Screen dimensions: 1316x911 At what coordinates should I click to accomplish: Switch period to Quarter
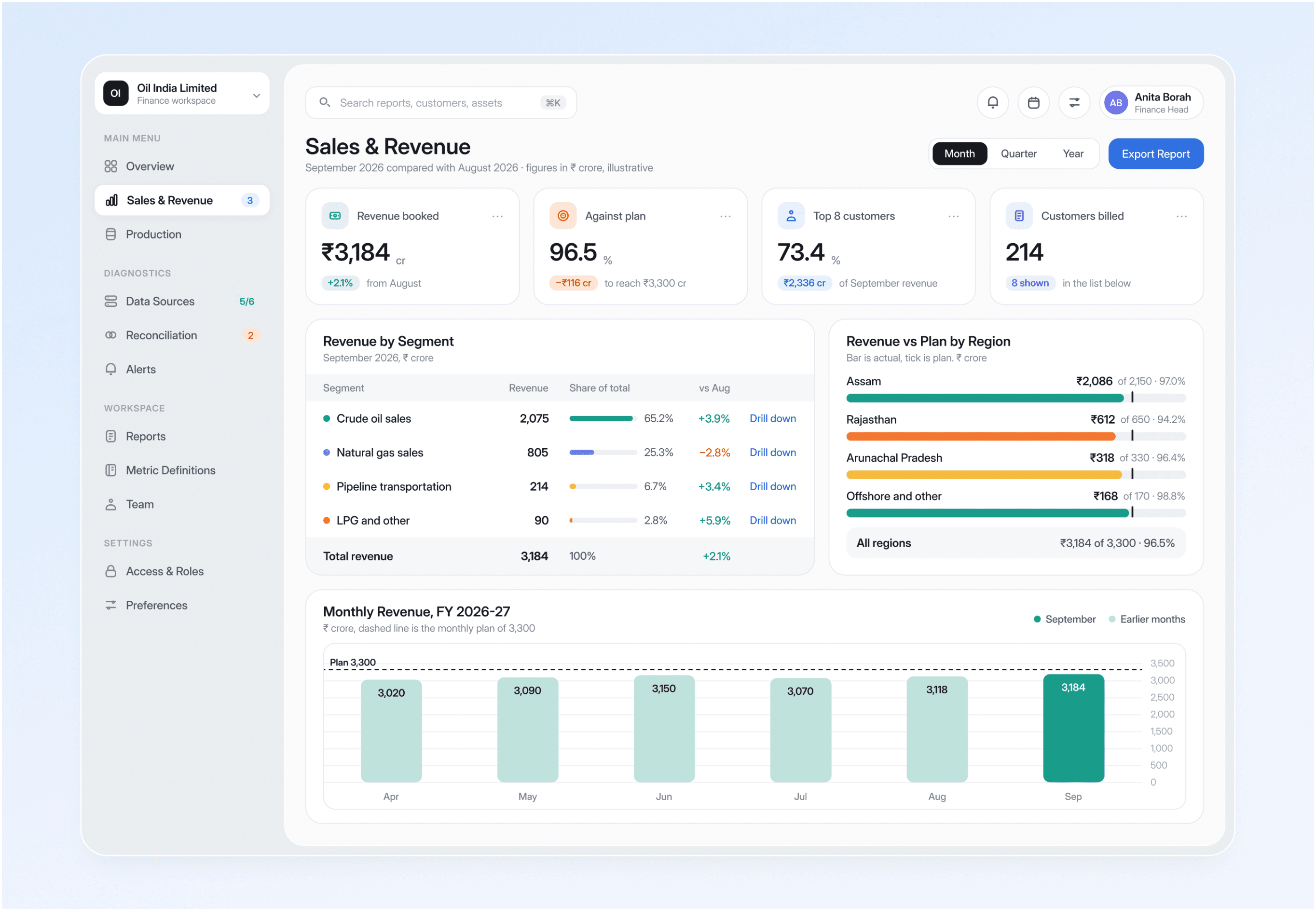(1019, 153)
